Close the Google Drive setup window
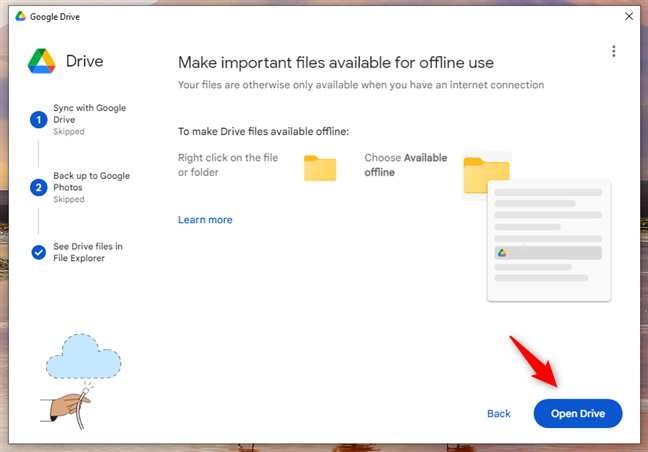 [x=629, y=17]
